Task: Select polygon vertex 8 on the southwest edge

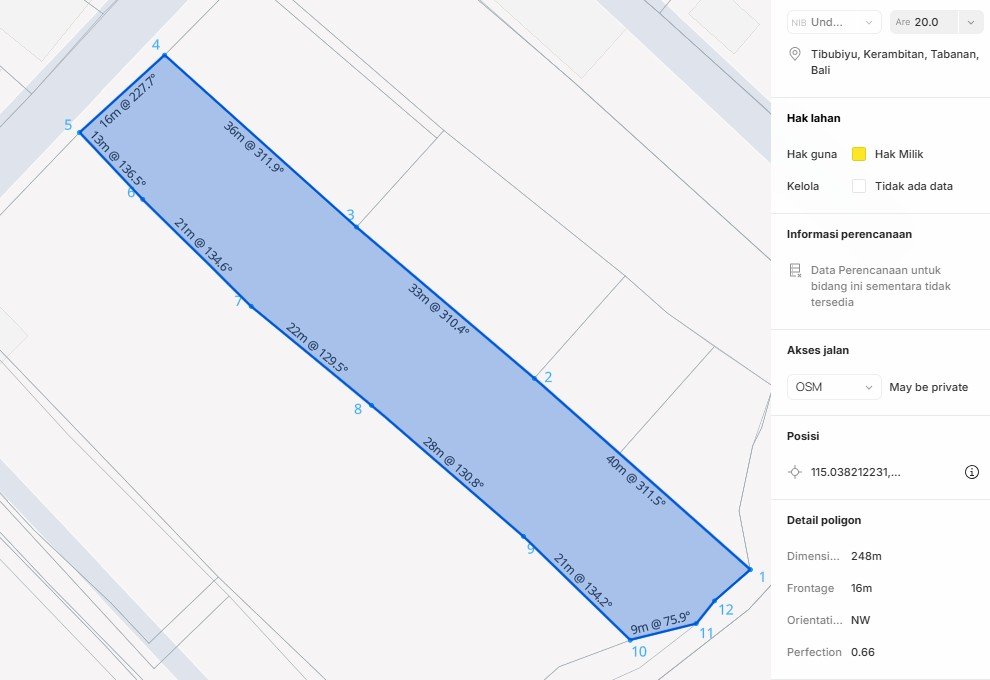Action: click(371, 405)
